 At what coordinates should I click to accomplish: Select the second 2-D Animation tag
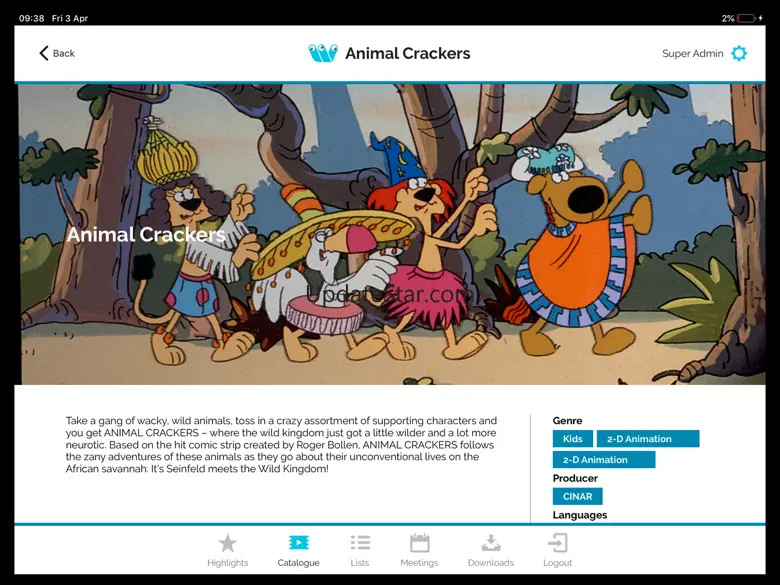[x=604, y=460]
